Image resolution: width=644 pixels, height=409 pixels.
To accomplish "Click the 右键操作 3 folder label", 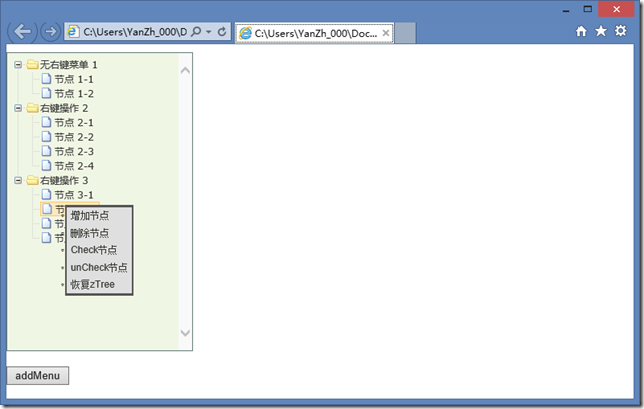I will 64,181.
